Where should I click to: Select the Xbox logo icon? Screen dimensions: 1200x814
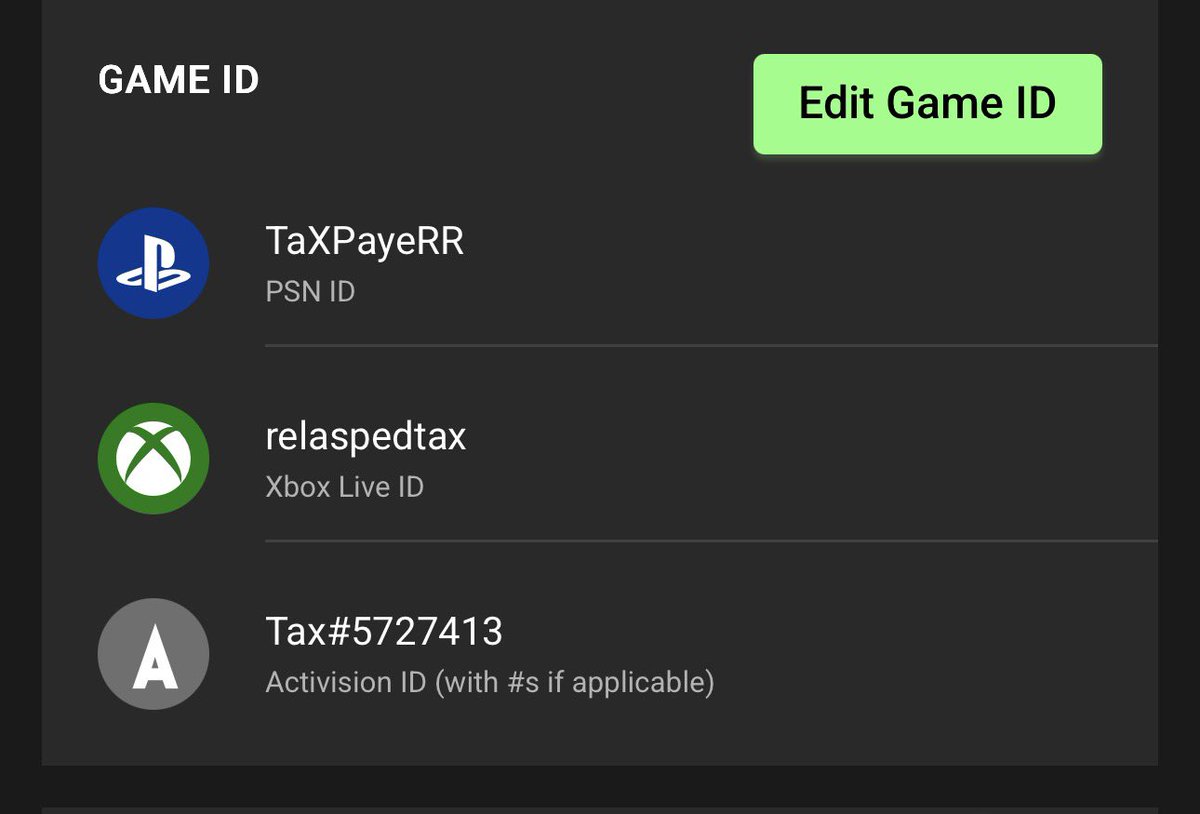[153, 458]
